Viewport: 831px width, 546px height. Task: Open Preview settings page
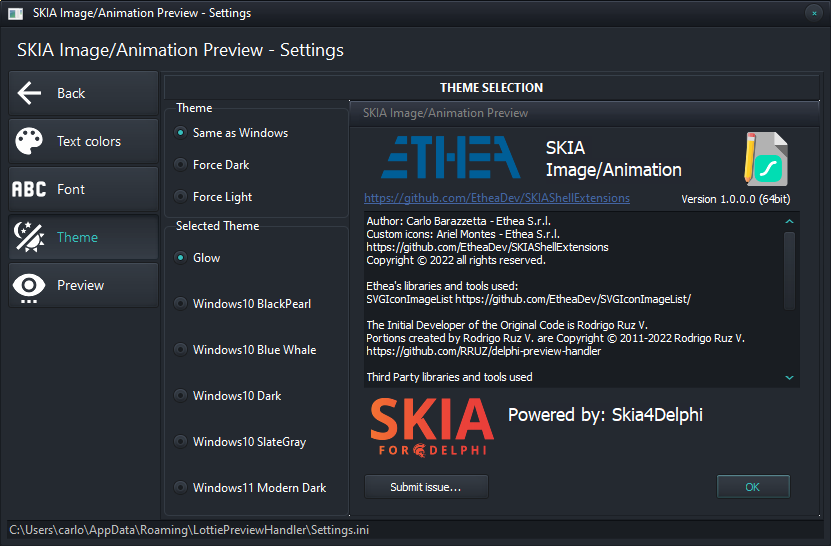84,285
